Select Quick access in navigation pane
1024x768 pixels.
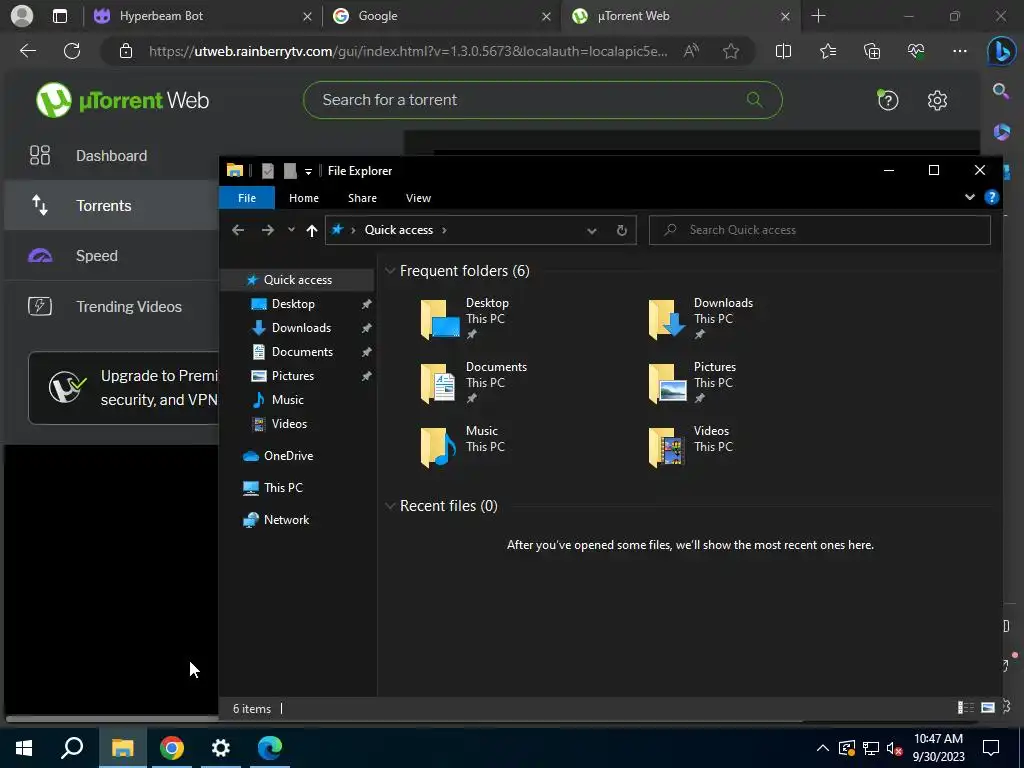297,280
